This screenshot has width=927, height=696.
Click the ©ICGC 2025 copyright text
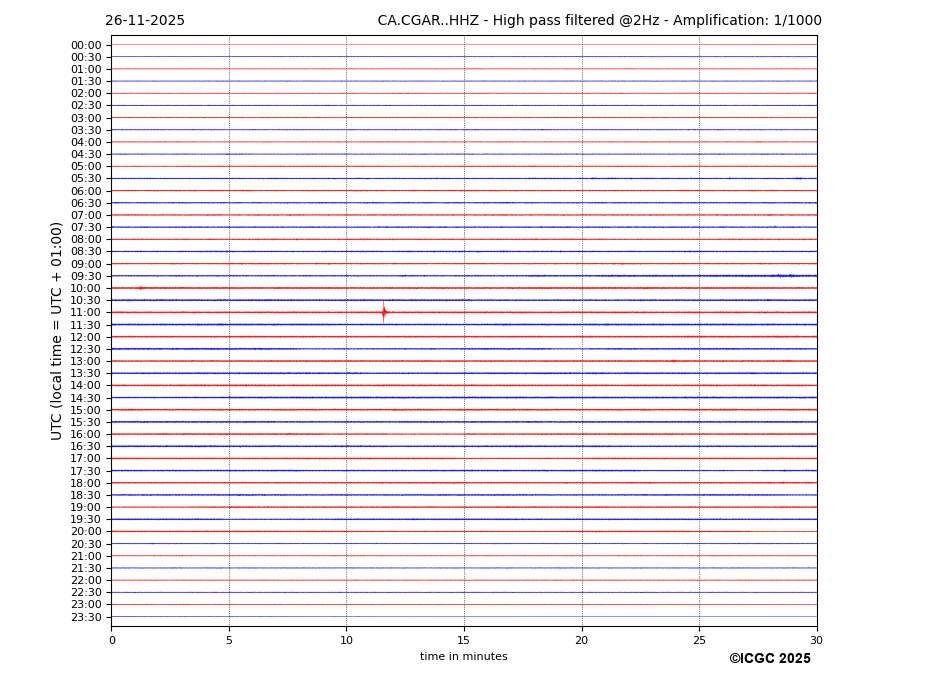pyautogui.click(x=769, y=659)
